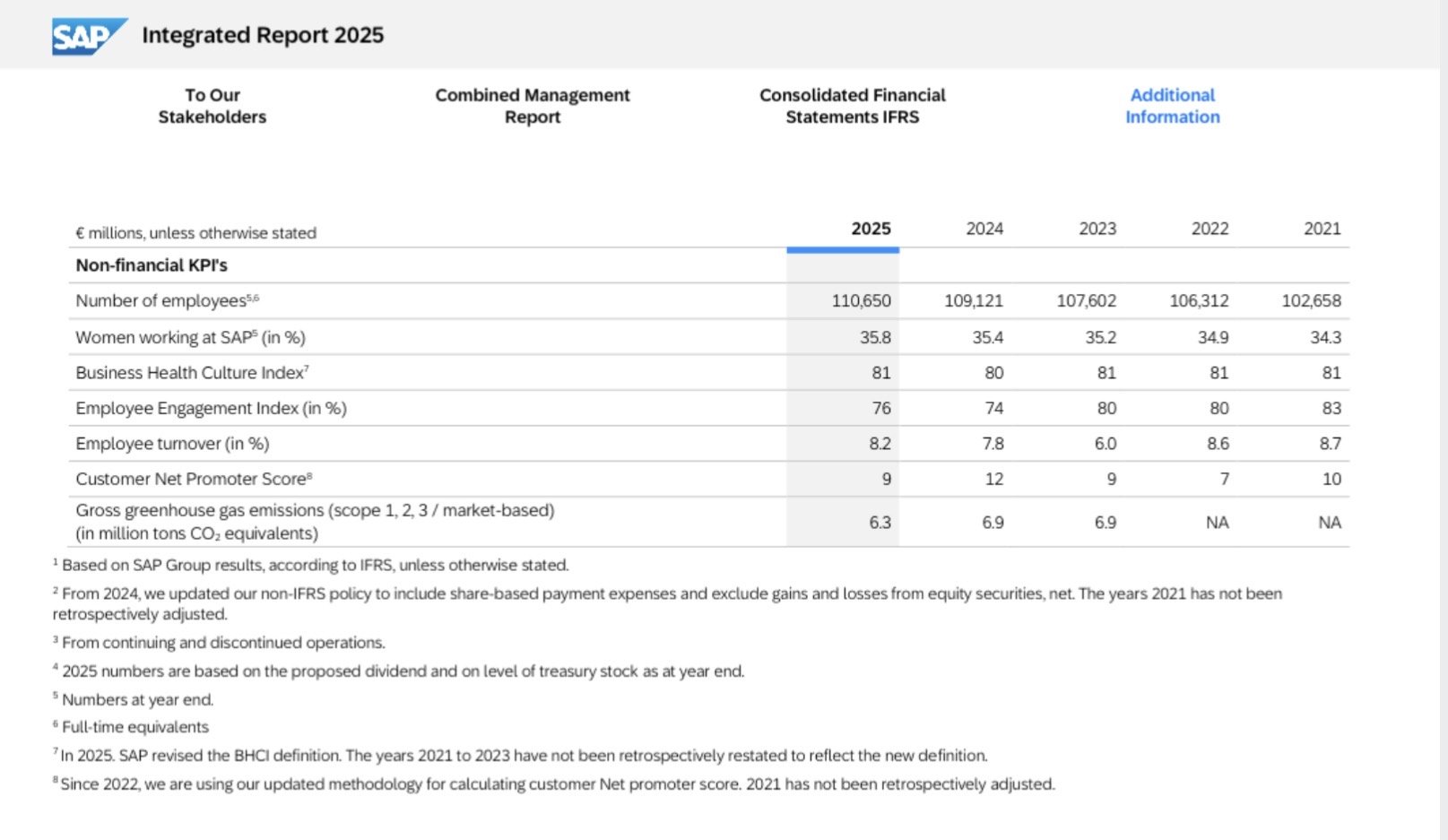The image size is (1448, 840).
Task: Click the SAP logo
Action: coord(90,36)
